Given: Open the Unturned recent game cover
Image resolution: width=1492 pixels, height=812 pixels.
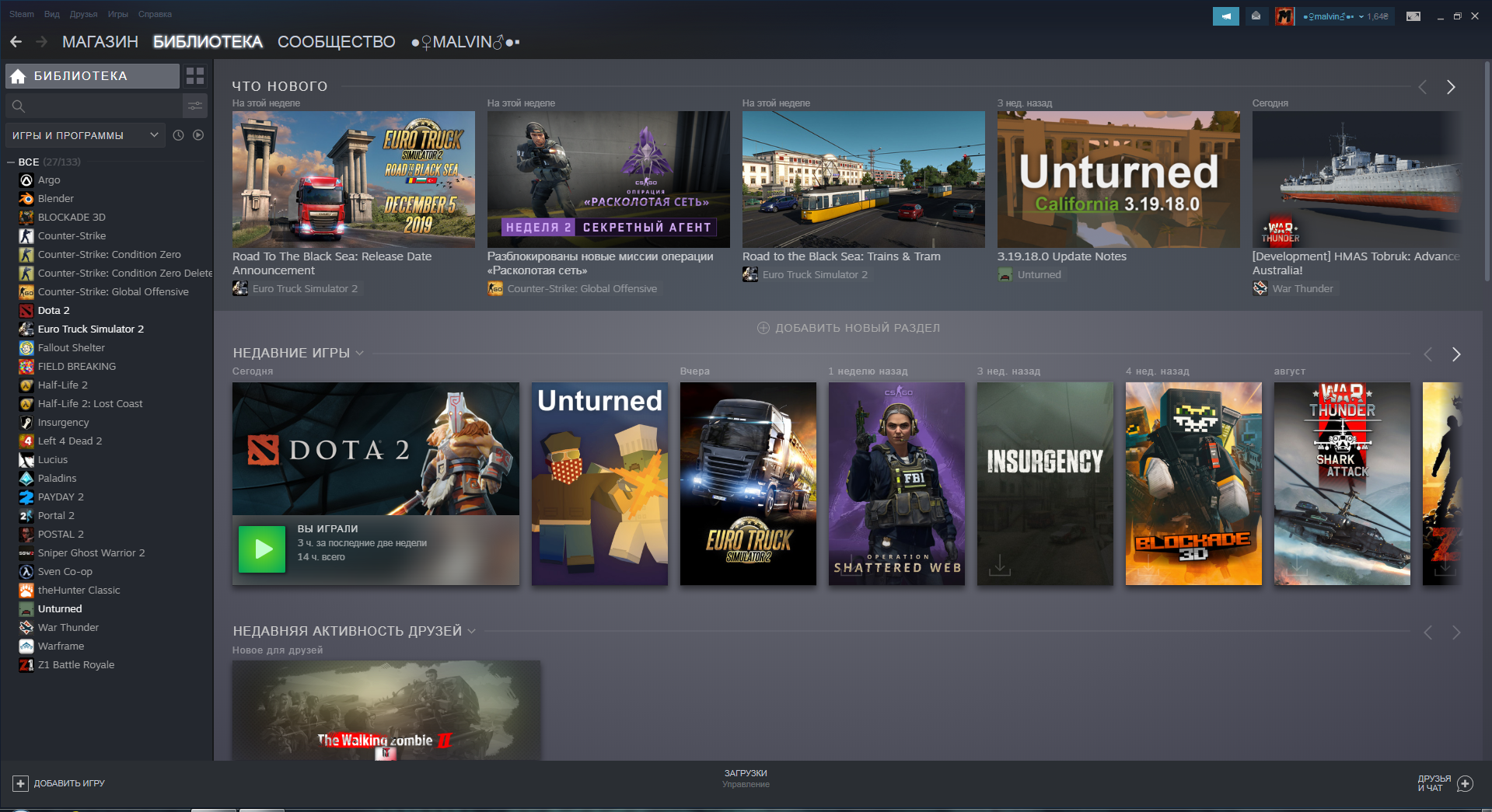Looking at the screenshot, I should [599, 483].
